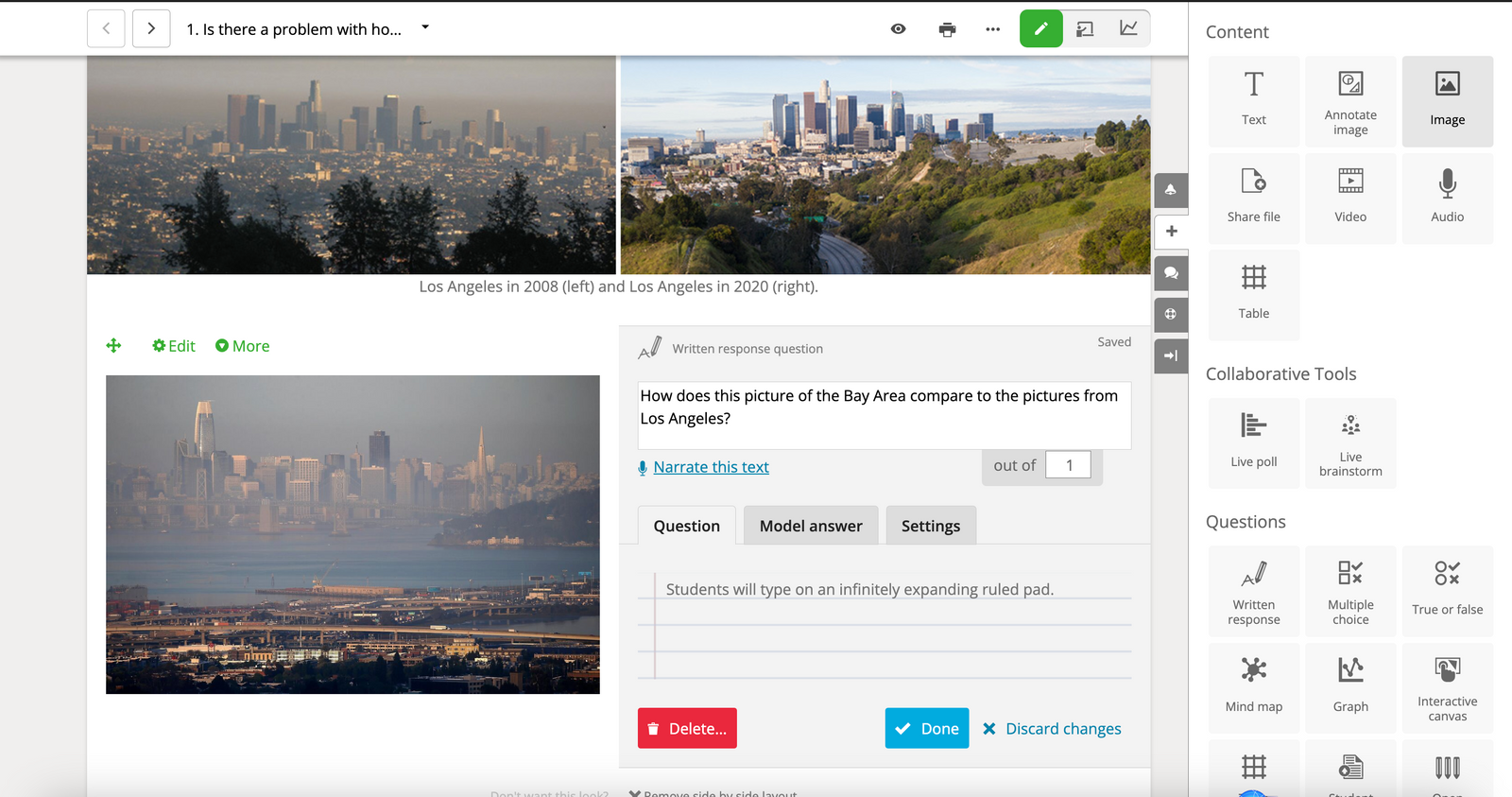Add a Live poll tool
1512x797 pixels.
pos(1253,442)
